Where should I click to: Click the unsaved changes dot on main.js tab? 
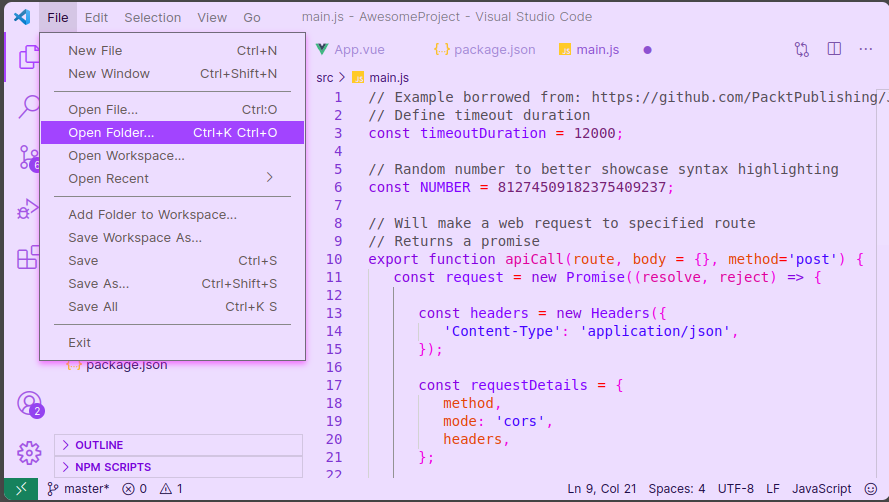[647, 50]
